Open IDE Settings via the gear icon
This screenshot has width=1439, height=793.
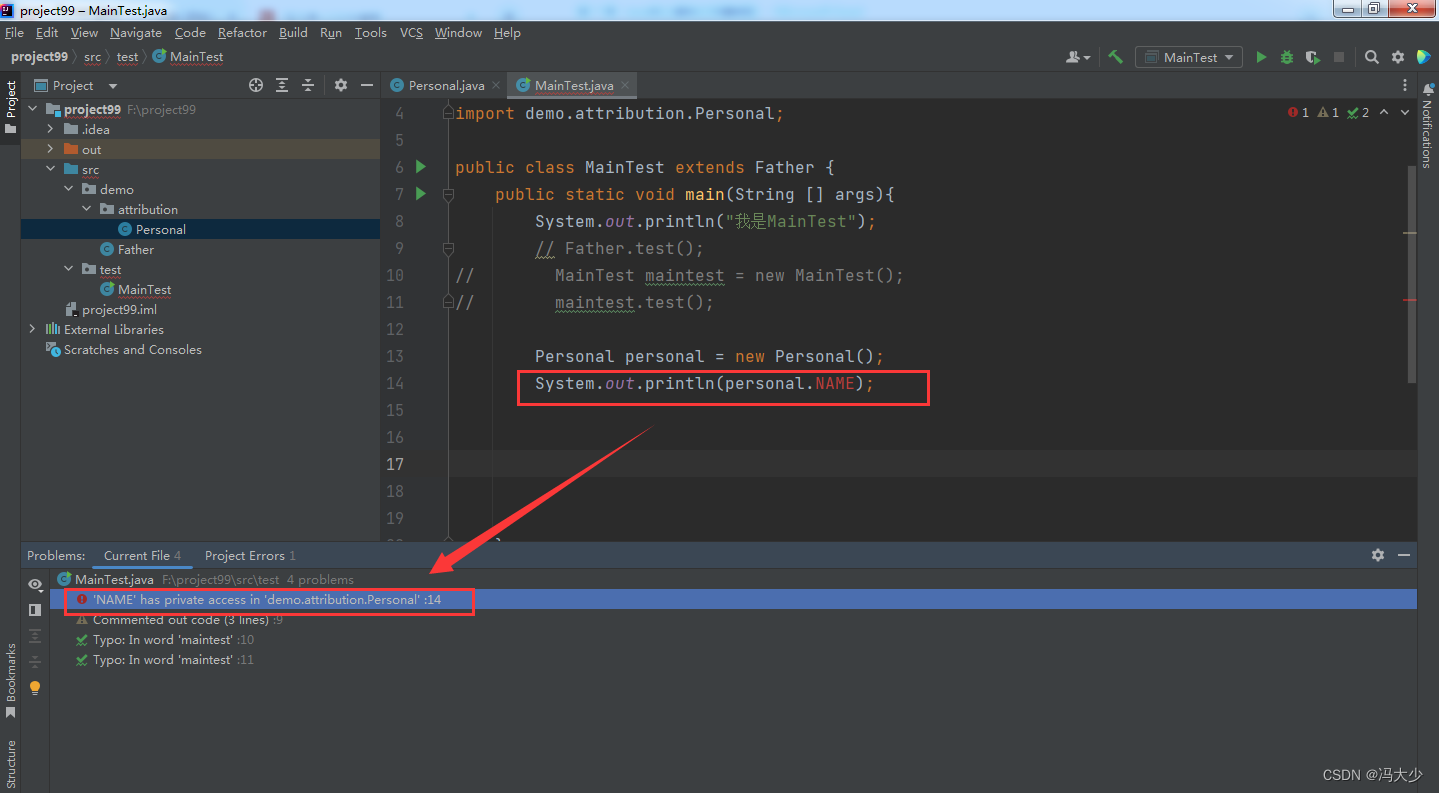1397,57
